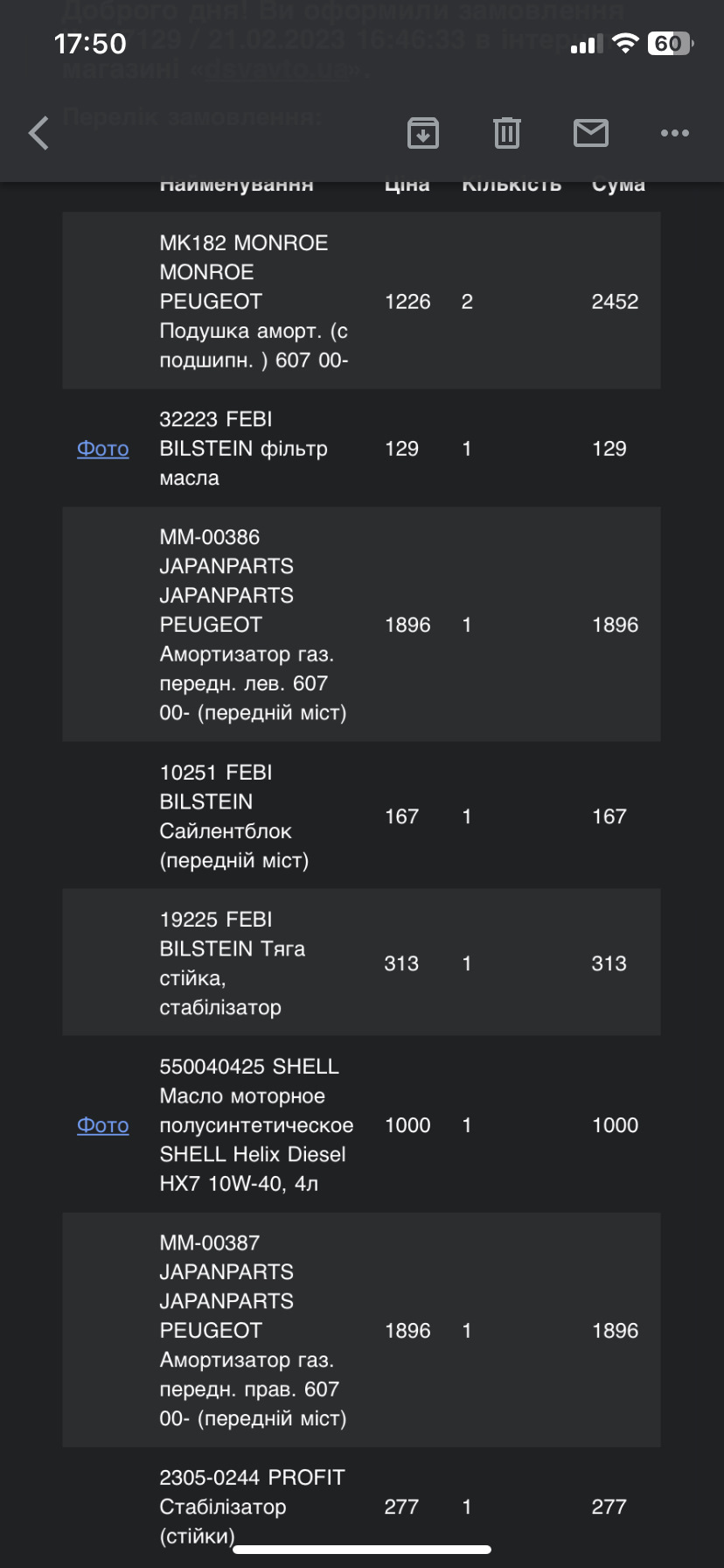Tap the 17:50 clock in the status bar

click(x=90, y=44)
